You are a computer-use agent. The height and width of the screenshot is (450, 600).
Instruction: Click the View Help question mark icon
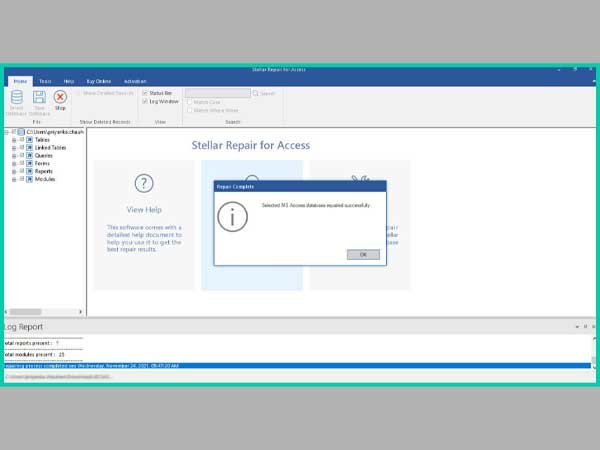pyautogui.click(x=144, y=183)
